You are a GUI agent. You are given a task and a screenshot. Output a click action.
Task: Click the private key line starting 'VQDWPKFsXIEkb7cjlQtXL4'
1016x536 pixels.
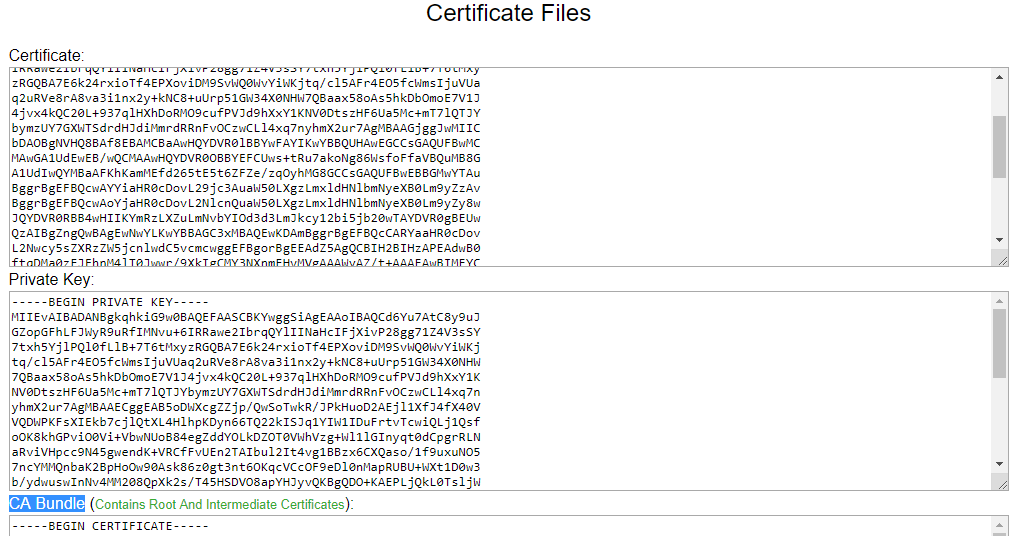246,422
